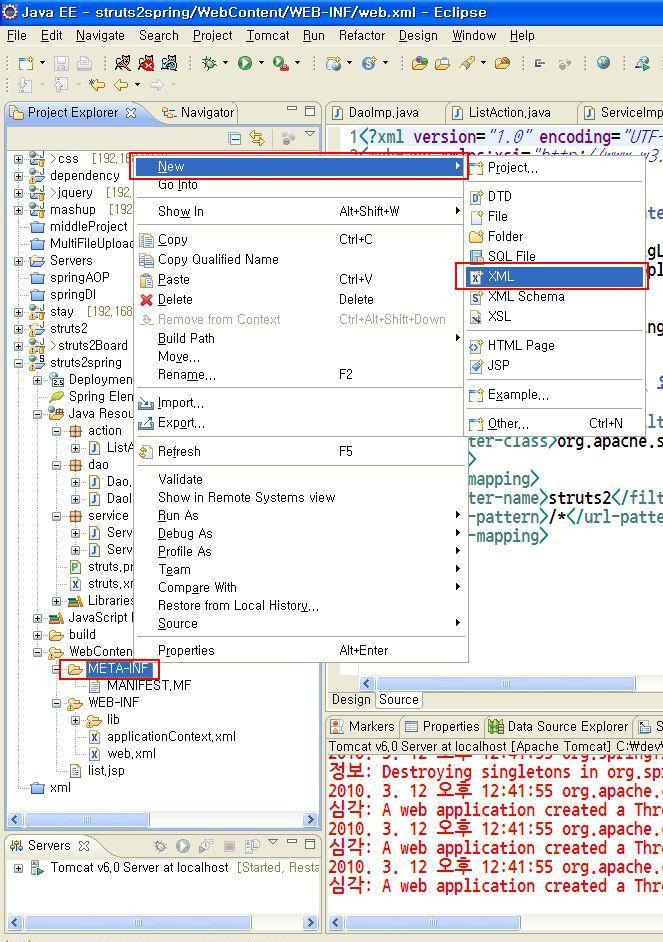Toggle Link with Editor in Project Explorer
Image resolution: width=663 pixels, height=942 pixels.
coord(257,139)
